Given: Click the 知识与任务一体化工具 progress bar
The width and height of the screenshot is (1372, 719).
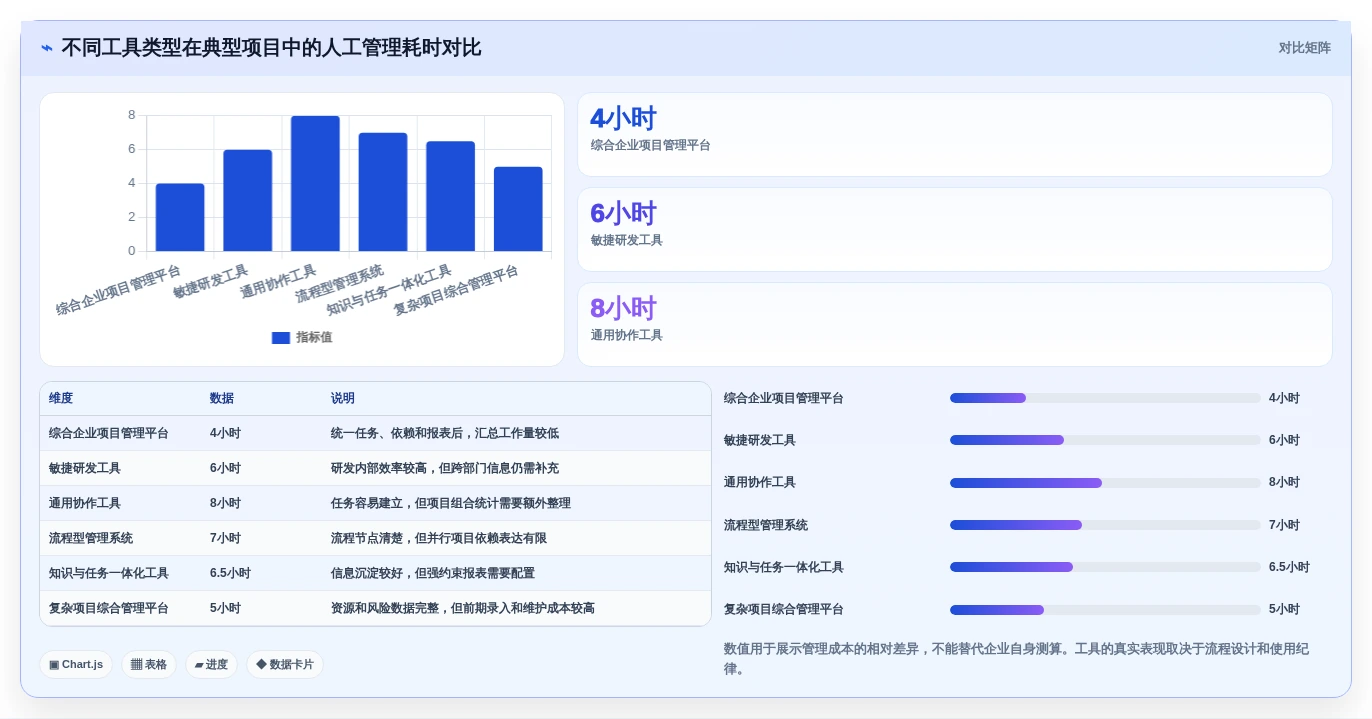Looking at the screenshot, I should [1105, 567].
